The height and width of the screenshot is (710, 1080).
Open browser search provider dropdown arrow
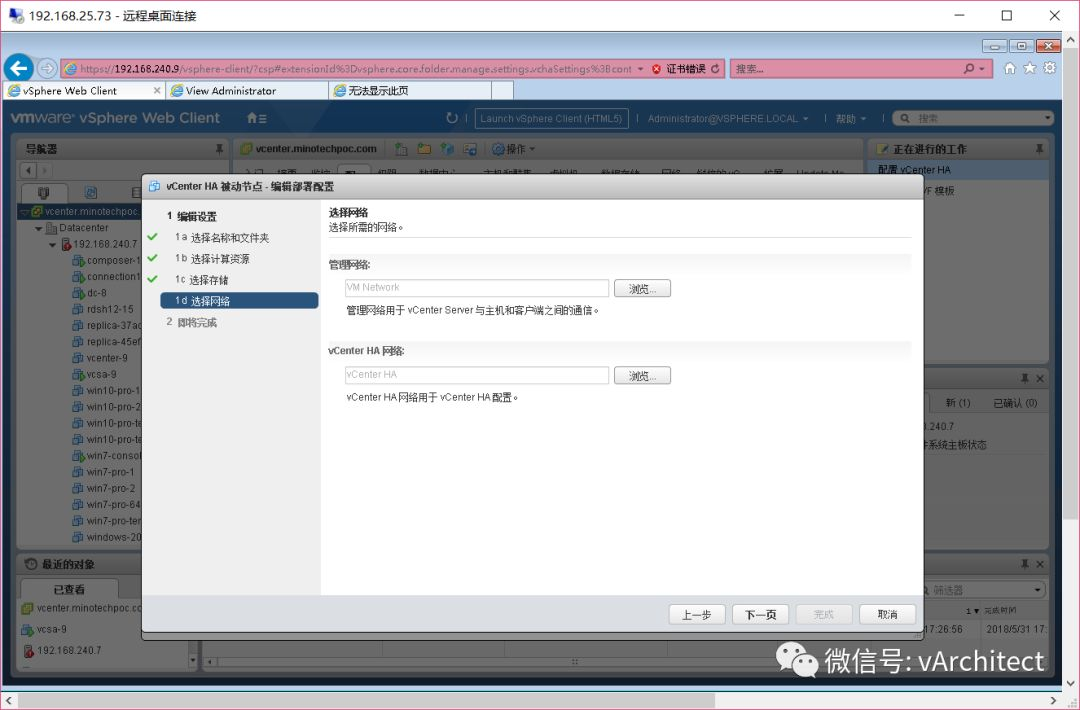pos(982,69)
